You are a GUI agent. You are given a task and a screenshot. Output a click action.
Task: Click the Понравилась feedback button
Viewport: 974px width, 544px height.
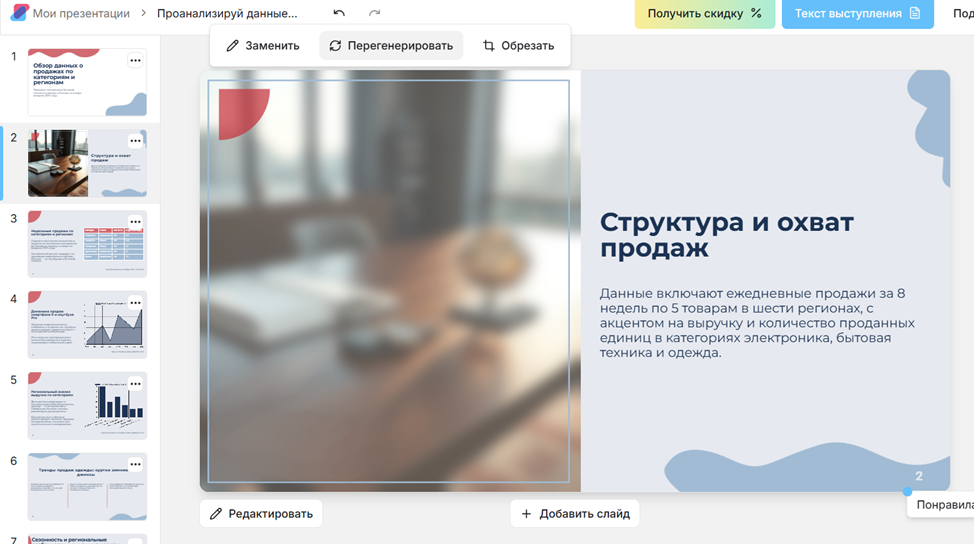click(940, 505)
